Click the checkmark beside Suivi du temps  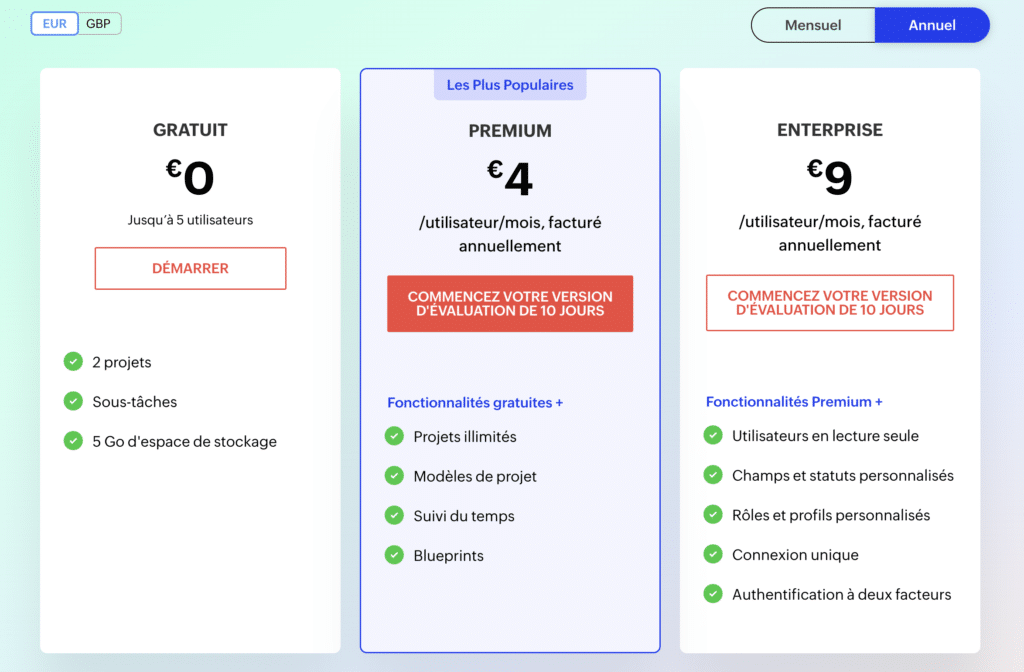pos(394,515)
